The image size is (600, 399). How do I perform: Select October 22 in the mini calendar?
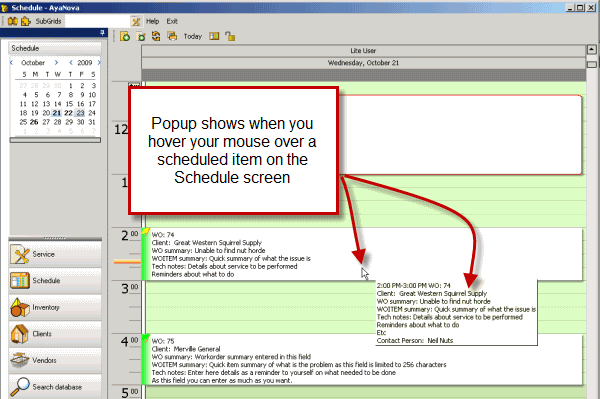click(68, 113)
